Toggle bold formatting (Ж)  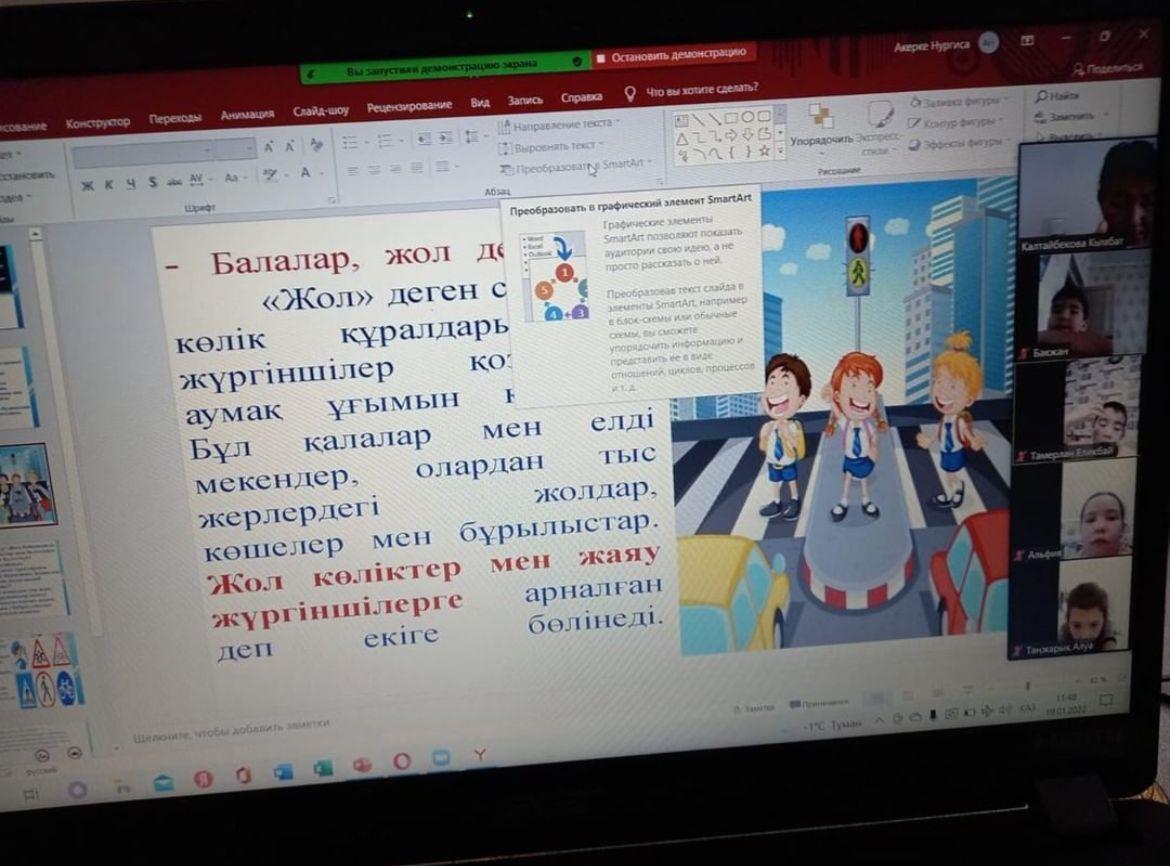(x=88, y=185)
